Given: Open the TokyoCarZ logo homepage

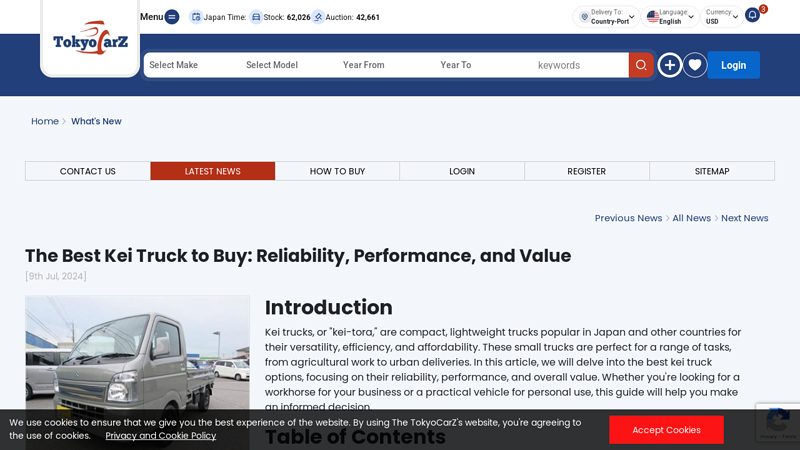Looking at the screenshot, I should pos(90,38).
